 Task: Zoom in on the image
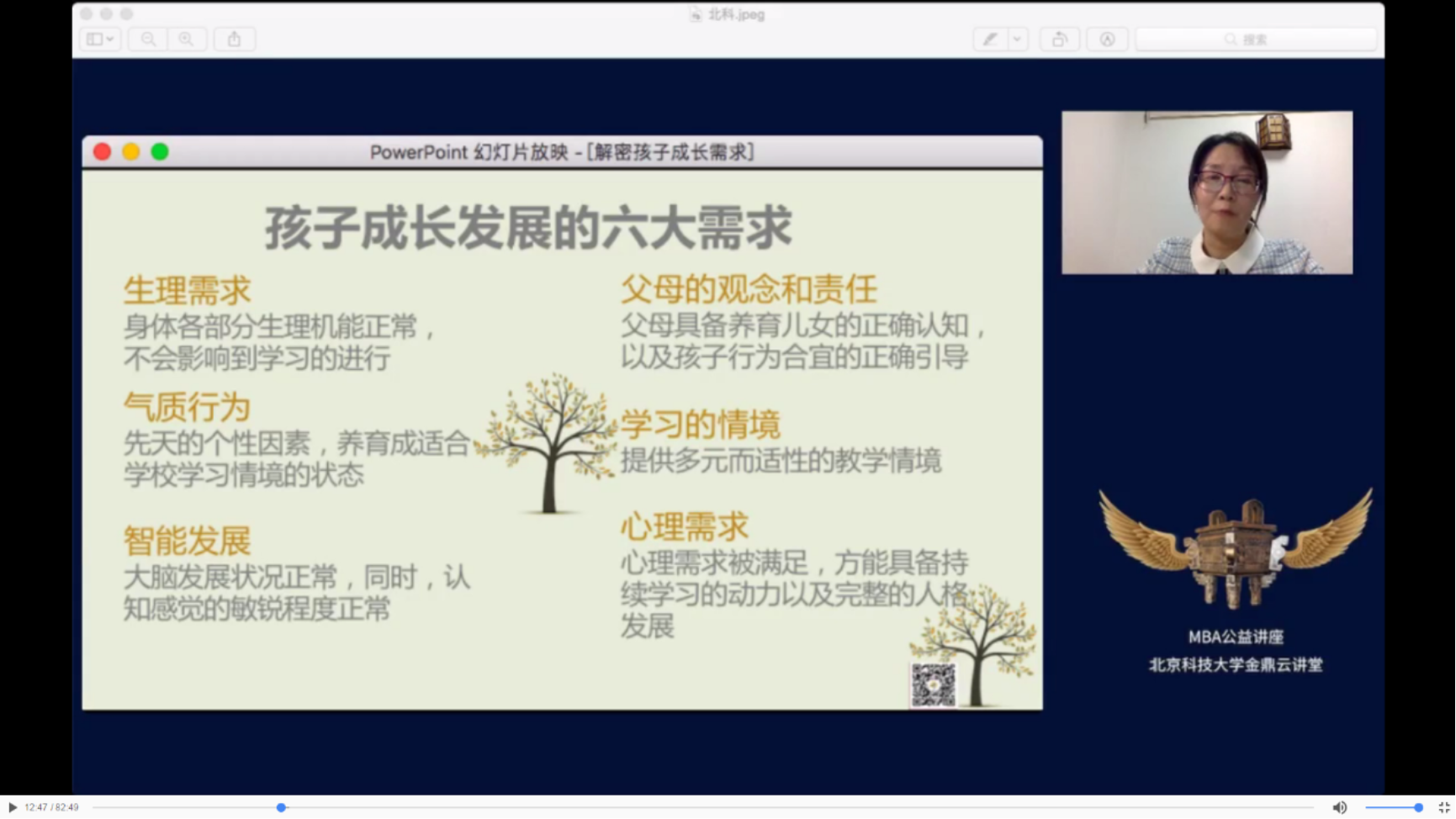[x=187, y=39]
